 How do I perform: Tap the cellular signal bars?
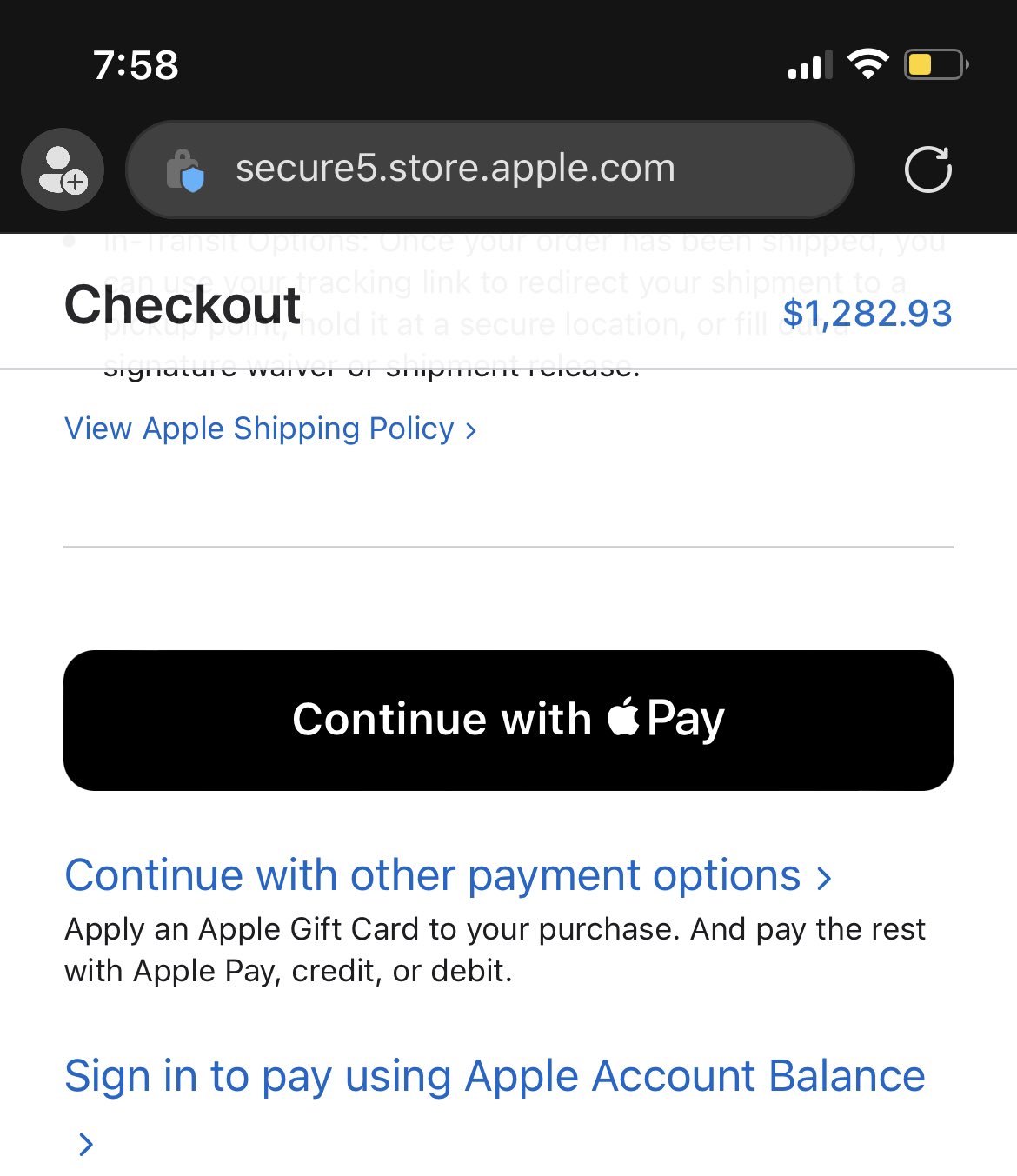[808, 66]
